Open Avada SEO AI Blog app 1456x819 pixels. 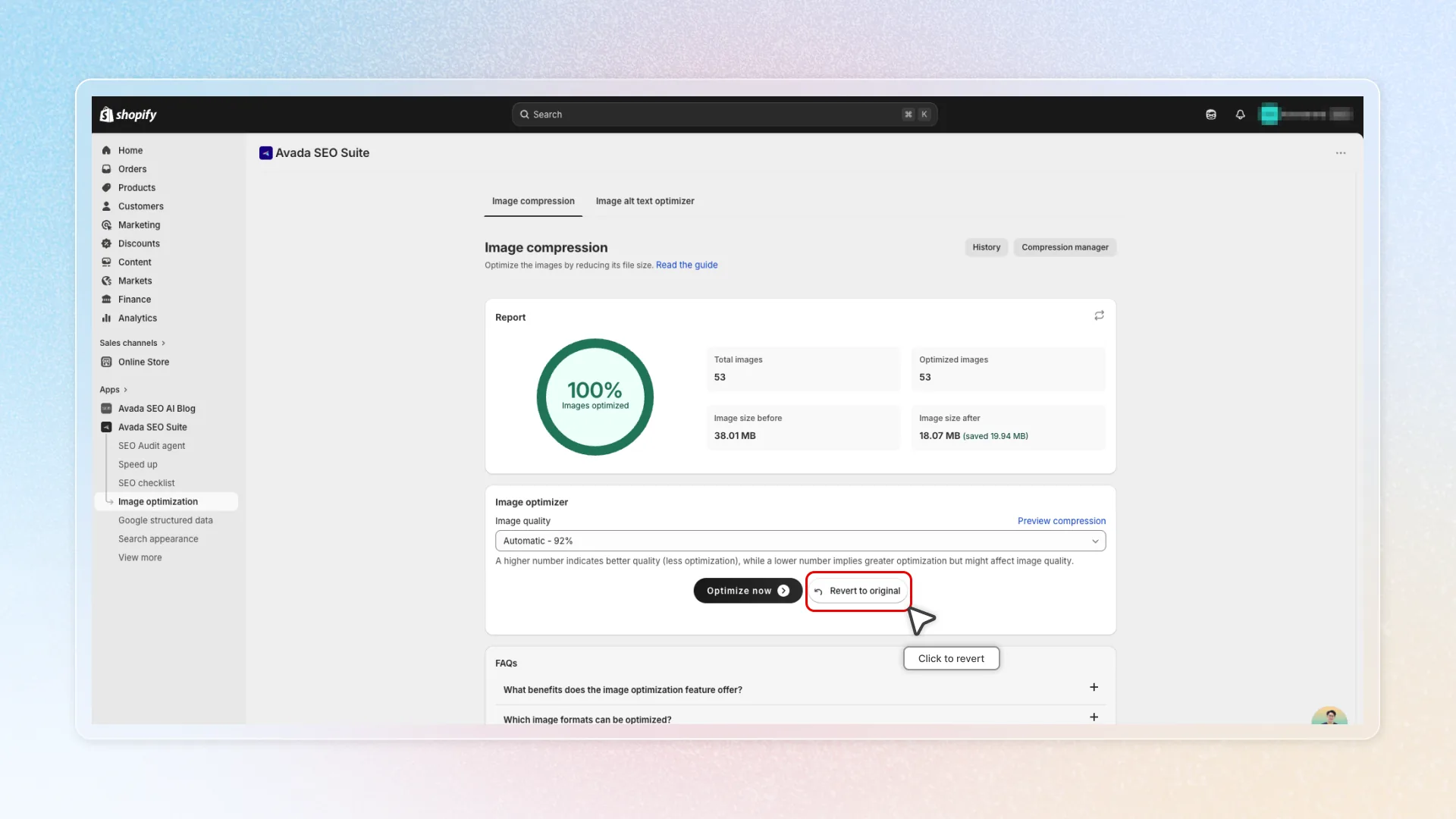[156, 409]
